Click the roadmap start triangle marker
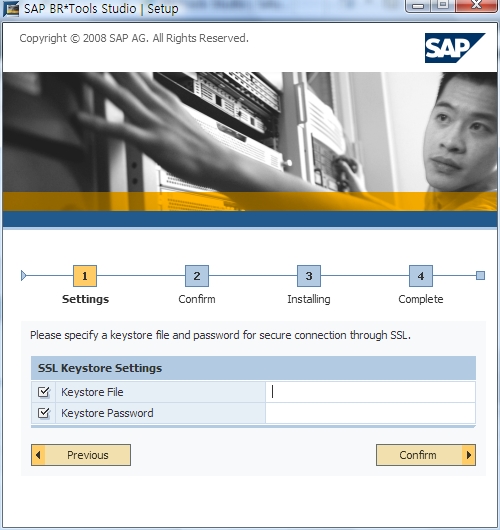This screenshot has width=500, height=530. pos(23,275)
